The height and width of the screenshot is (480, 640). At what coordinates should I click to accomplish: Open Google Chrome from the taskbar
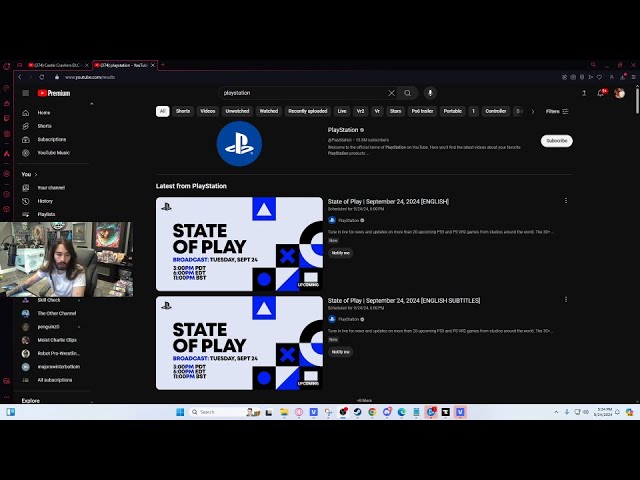coord(372,412)
